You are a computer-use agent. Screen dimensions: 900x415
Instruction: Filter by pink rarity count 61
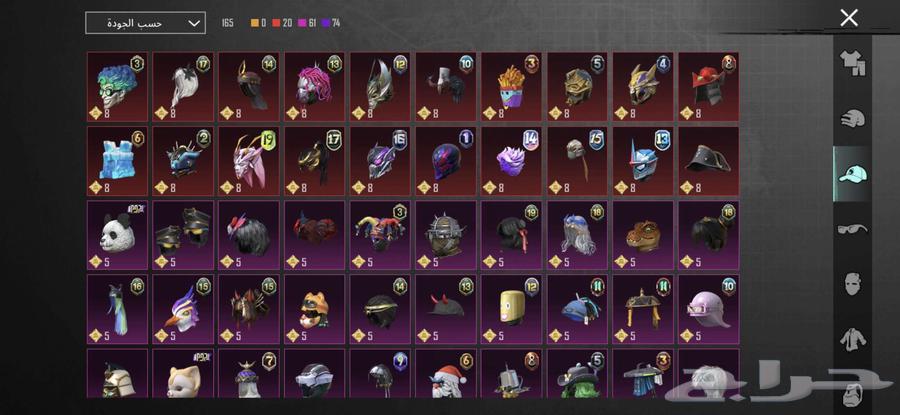click(x=307, y=24)
